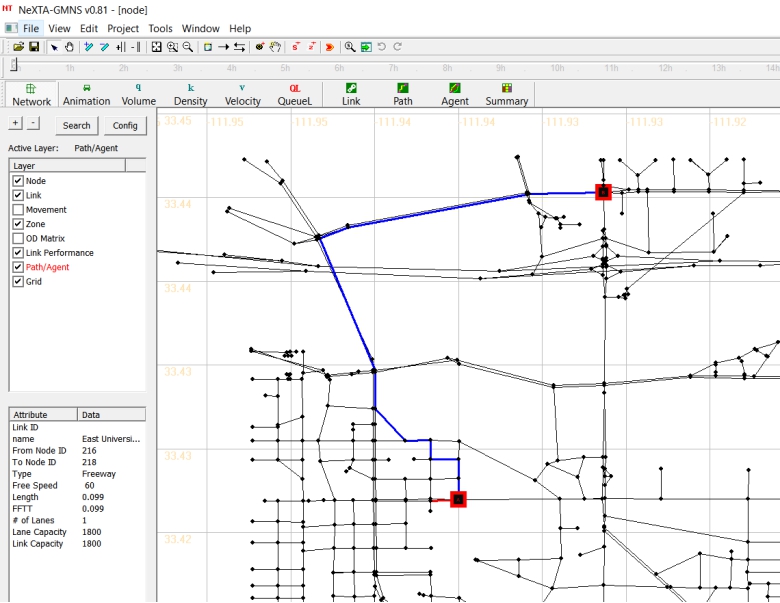Click the Config button

point(125,126)
